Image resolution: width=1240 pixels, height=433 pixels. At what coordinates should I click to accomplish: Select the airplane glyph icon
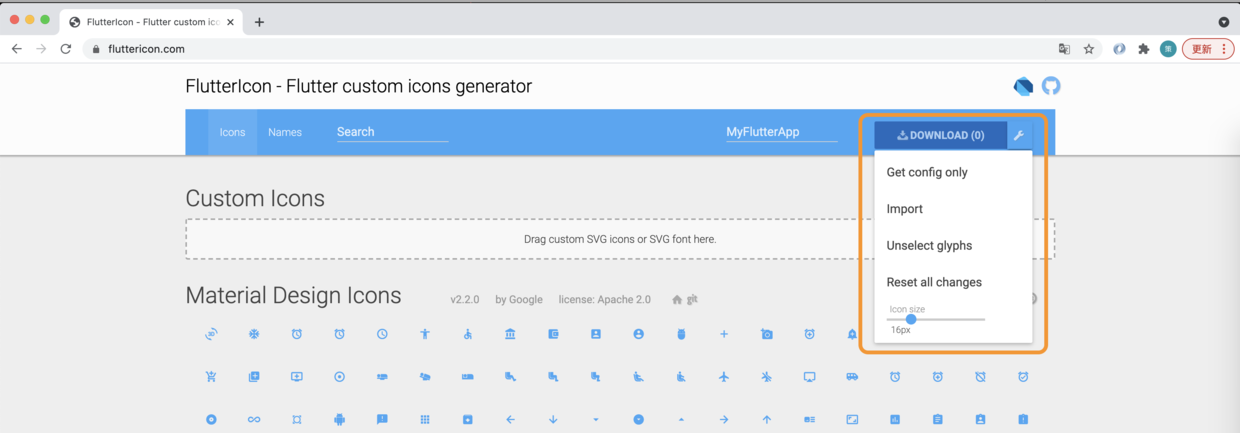tap(724, 377)
